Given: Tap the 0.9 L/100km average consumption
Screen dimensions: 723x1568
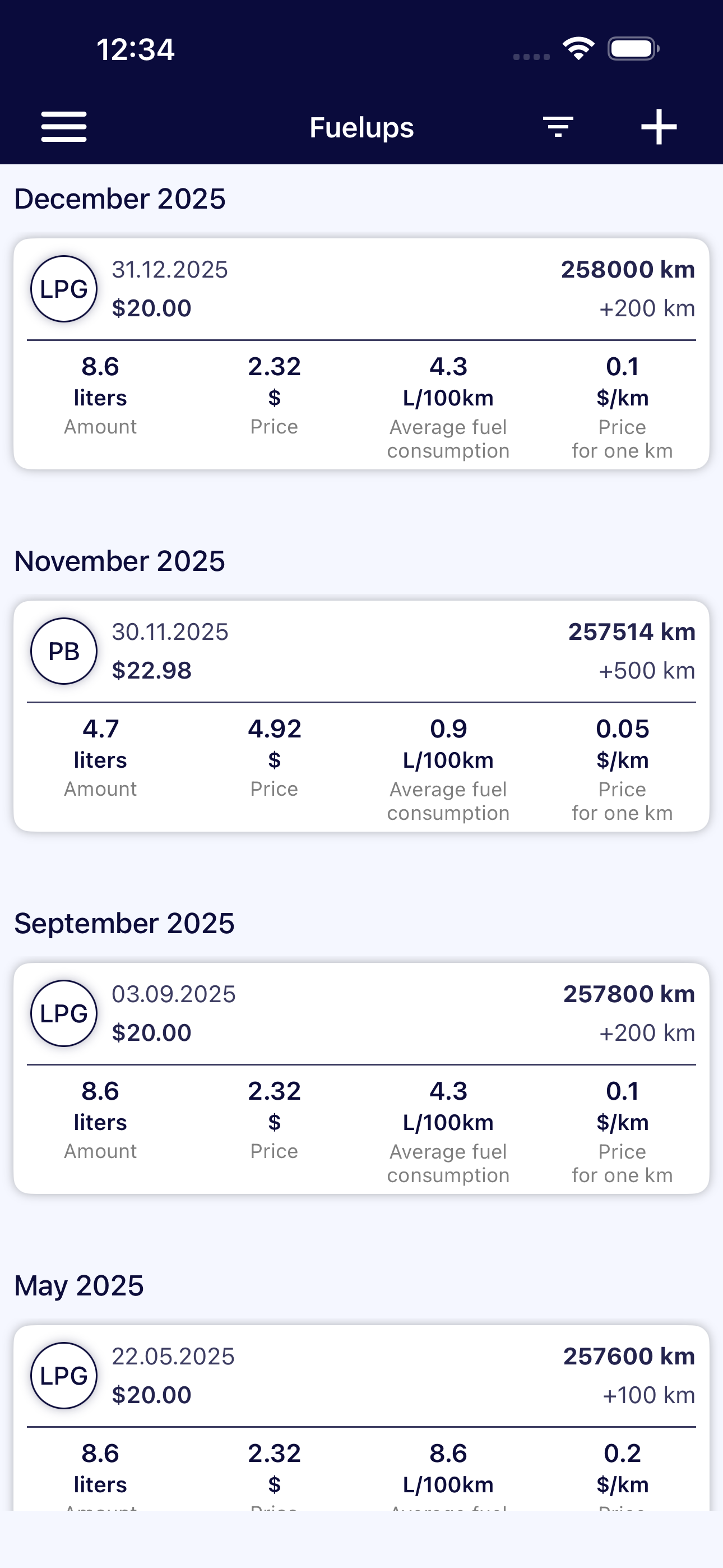Looking at the screenshot, I should point(448,743).
